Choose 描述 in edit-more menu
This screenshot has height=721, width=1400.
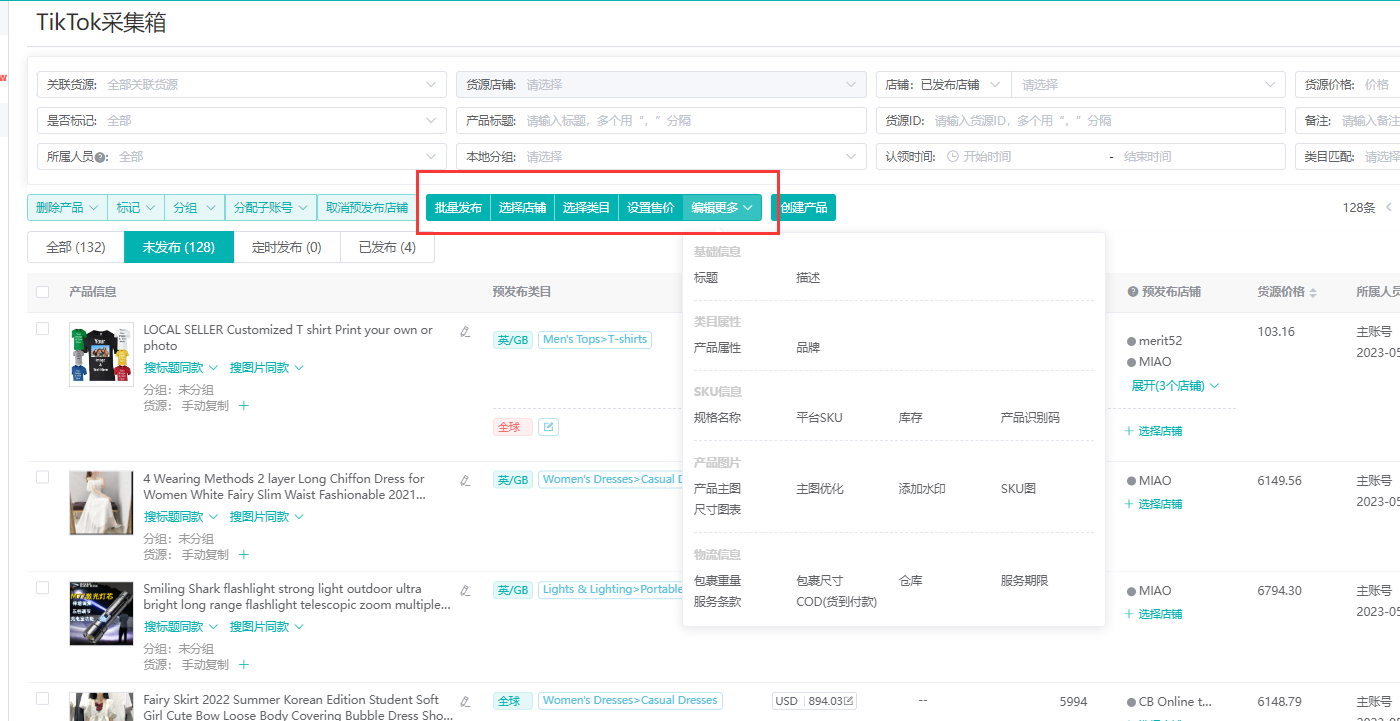click(x=808, y=278)
